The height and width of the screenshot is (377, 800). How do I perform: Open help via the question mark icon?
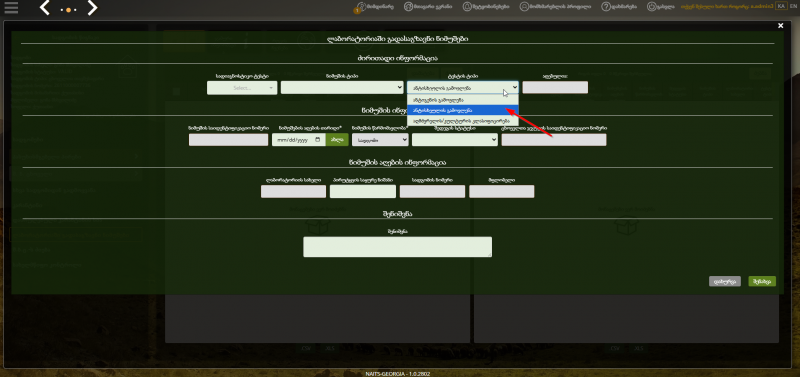(x=619, y=7)
